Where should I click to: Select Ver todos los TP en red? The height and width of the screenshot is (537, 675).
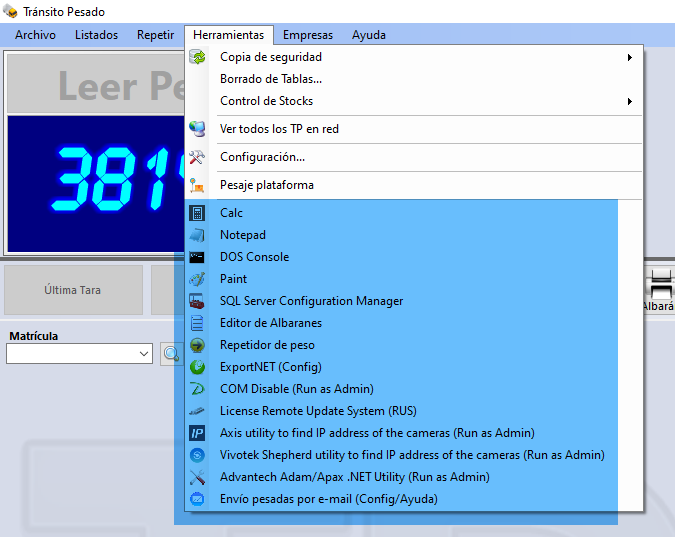(x=414, y=129)
